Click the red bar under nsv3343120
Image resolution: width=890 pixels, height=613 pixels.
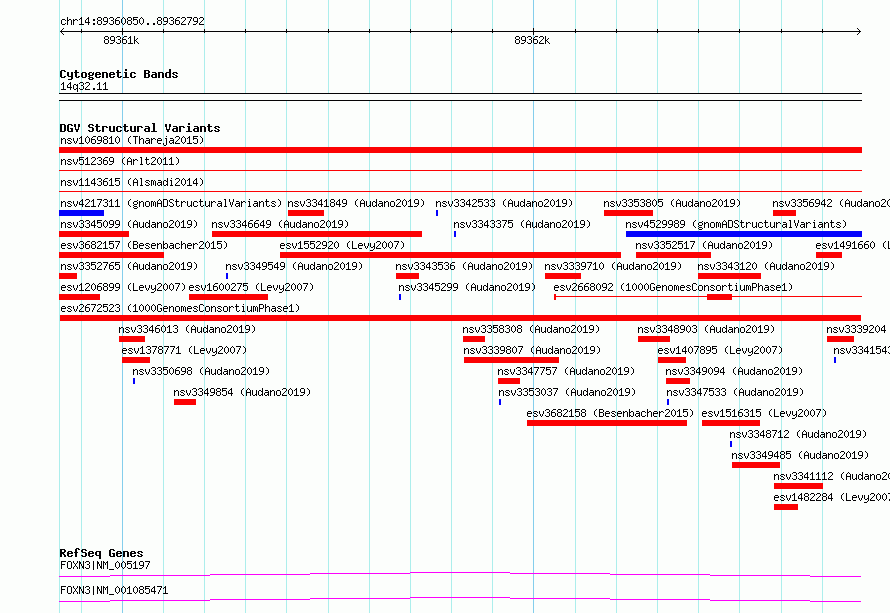pos(729,276)
